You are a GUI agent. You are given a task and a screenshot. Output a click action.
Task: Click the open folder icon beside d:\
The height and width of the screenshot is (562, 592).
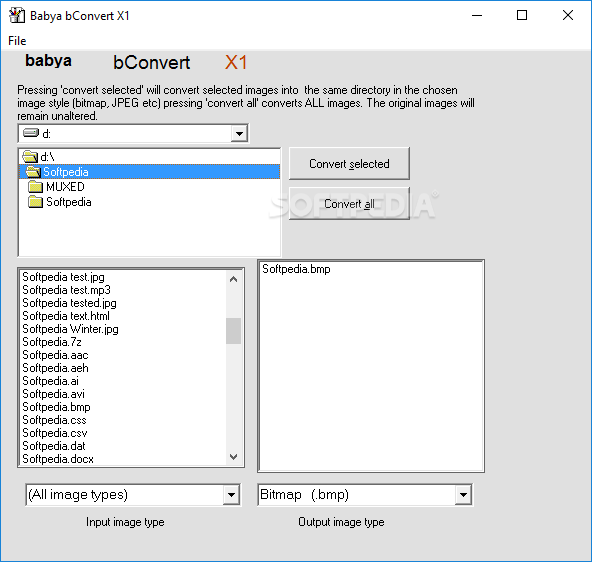tap(30, 156)
